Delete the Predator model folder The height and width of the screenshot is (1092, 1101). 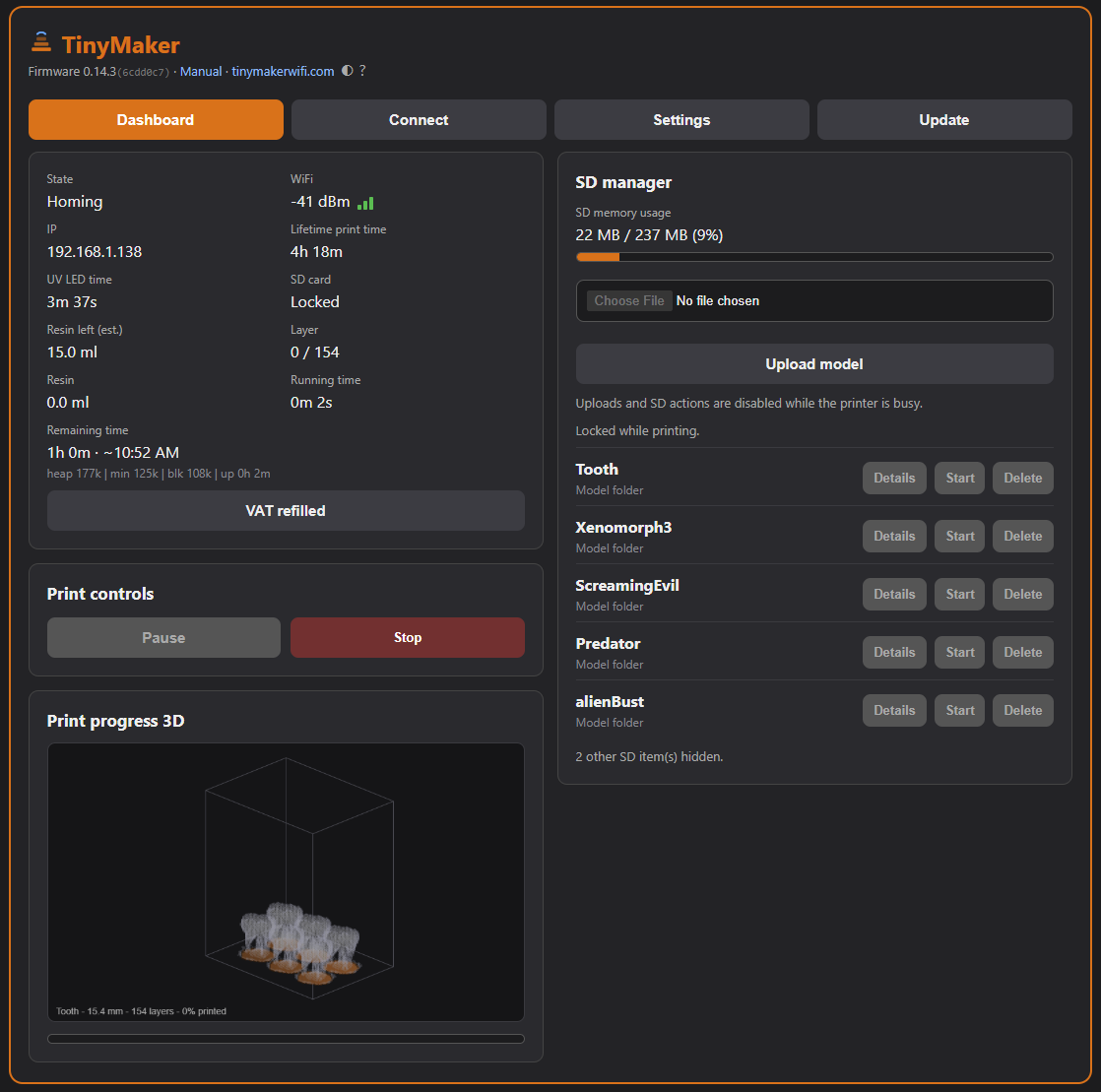[x=1023, y=653]
